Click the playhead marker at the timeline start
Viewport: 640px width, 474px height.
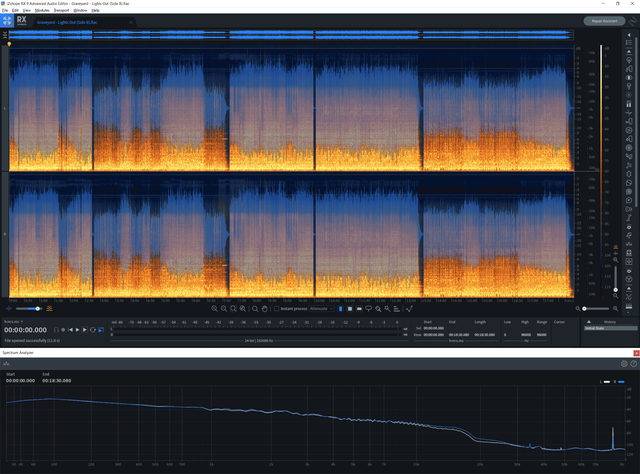pyautogui.click(x=9, y=44)
